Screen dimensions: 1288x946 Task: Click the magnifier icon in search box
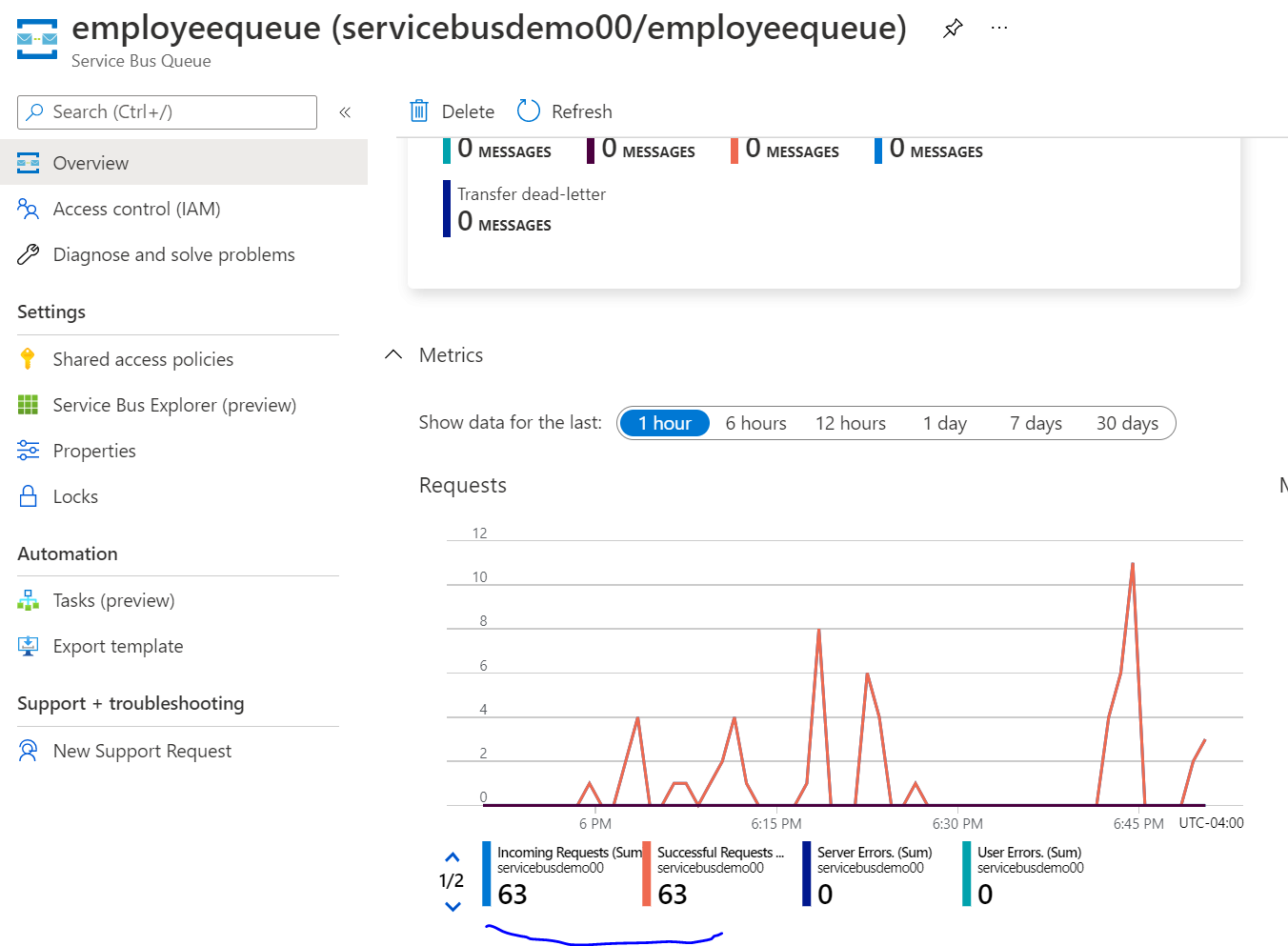pos(35,111)
